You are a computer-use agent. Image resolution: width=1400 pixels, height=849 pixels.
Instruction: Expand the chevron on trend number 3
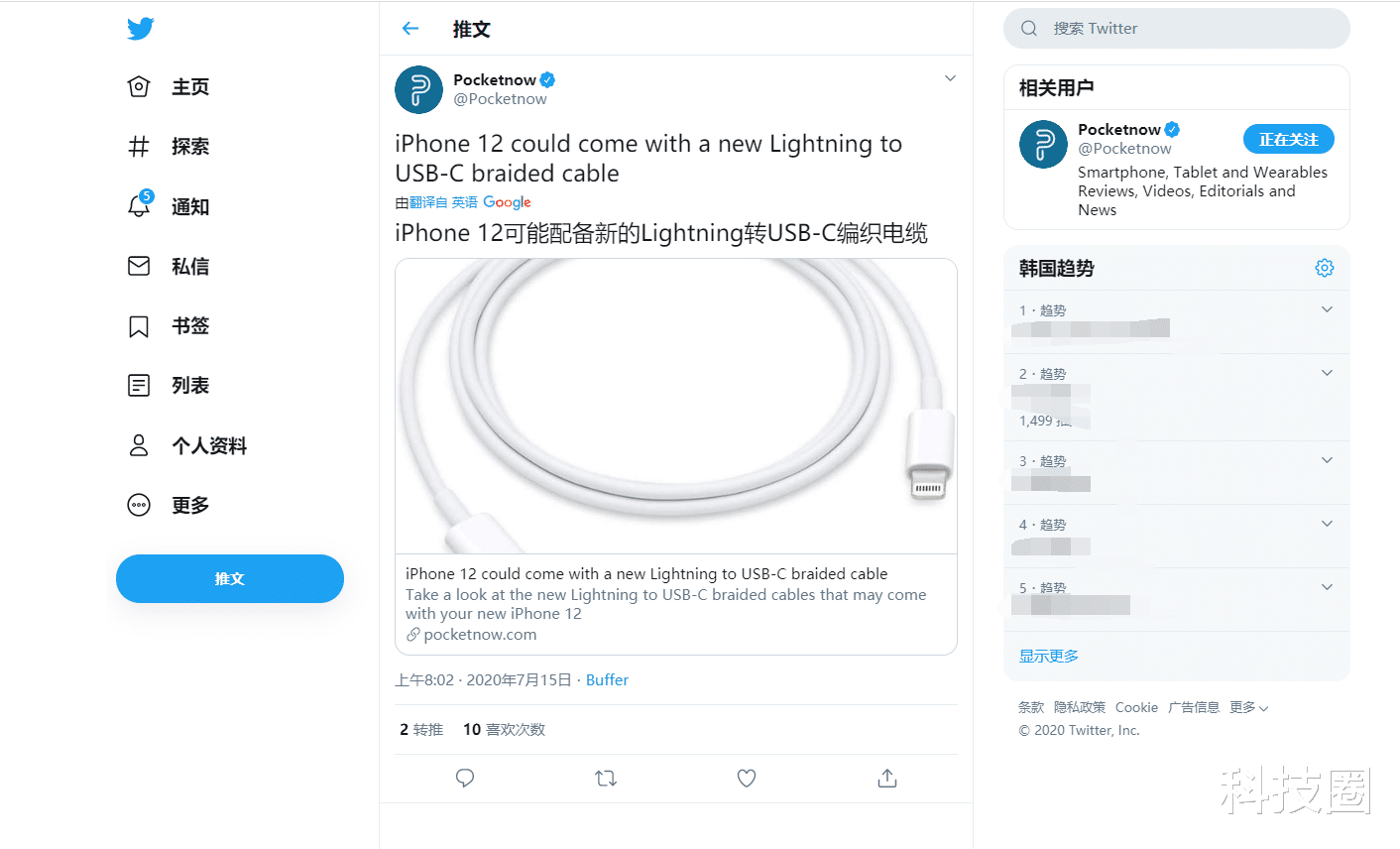click(1327, 459)
